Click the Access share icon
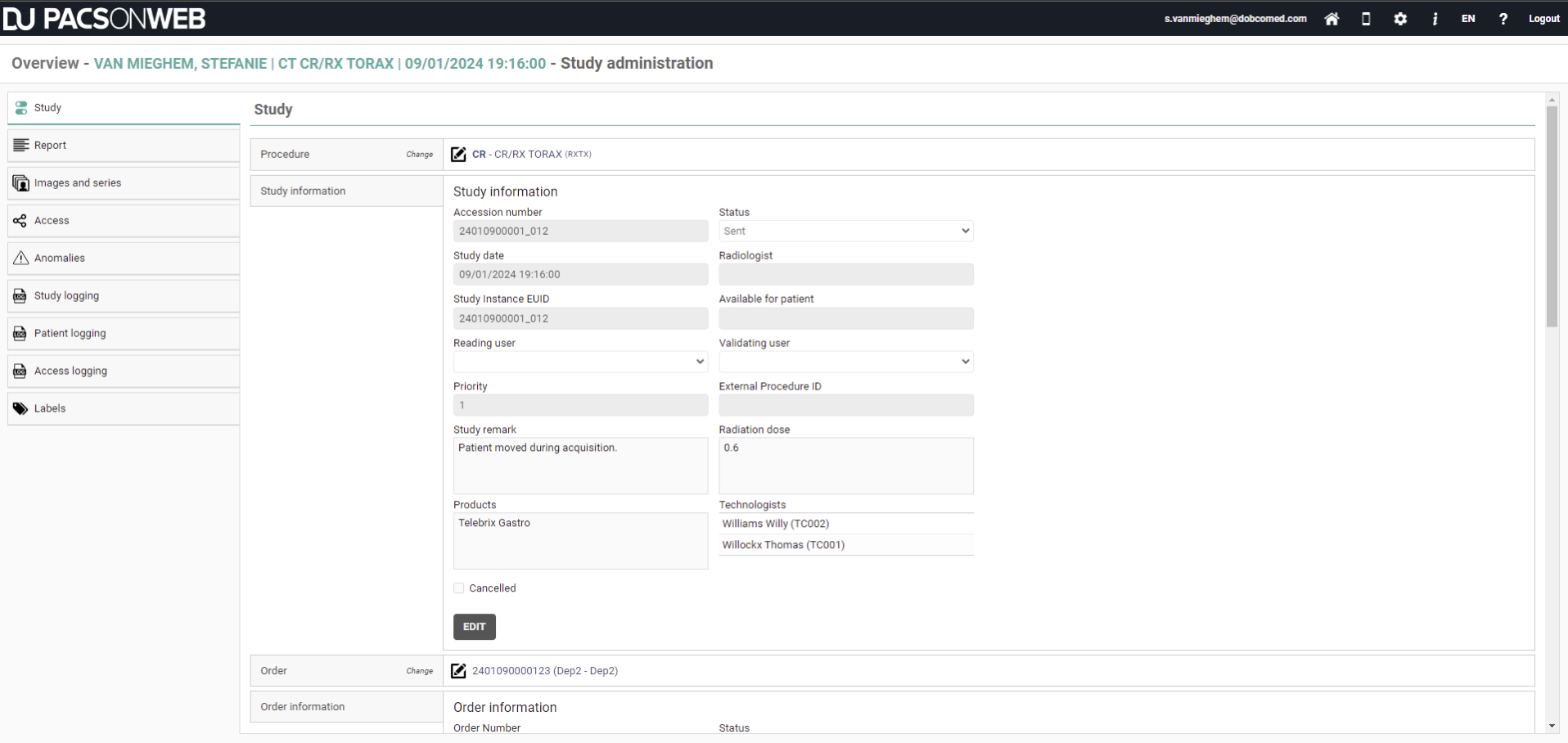 [20, 221]
